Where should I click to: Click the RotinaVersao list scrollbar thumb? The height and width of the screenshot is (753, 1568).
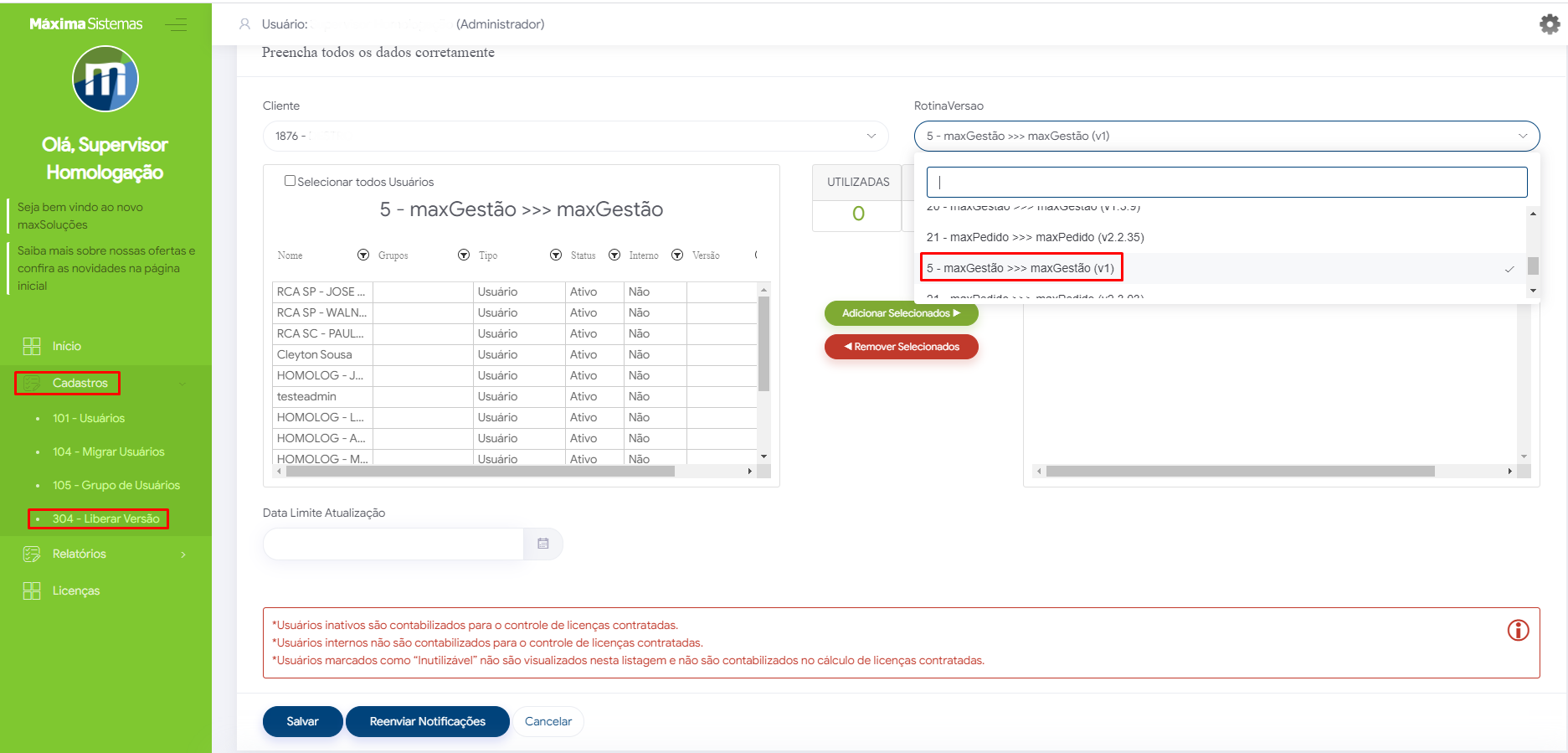tap(1533, 266)
